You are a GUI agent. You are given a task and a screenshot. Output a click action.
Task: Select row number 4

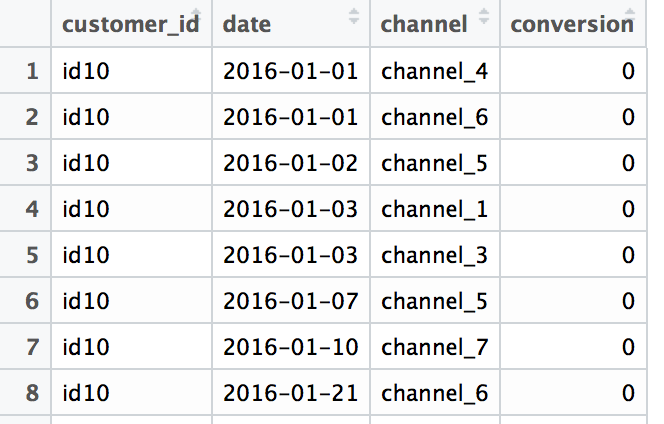[x=31, y=209]
